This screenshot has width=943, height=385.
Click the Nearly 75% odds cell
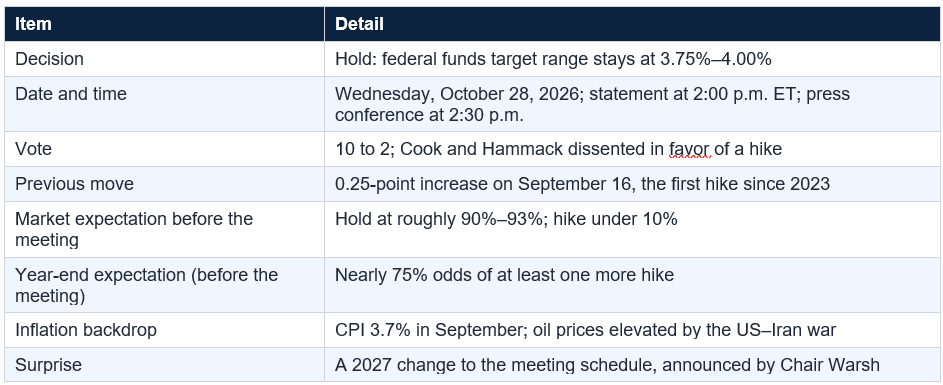(x=631, y=285)
